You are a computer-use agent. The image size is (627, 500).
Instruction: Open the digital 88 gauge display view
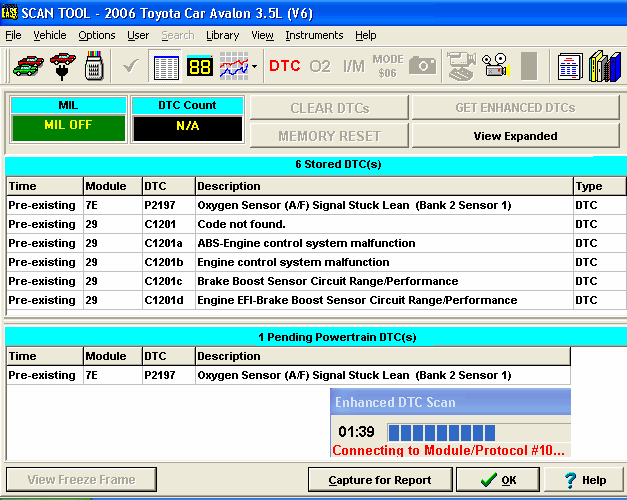pyautogui.click(x=199, y=67)
